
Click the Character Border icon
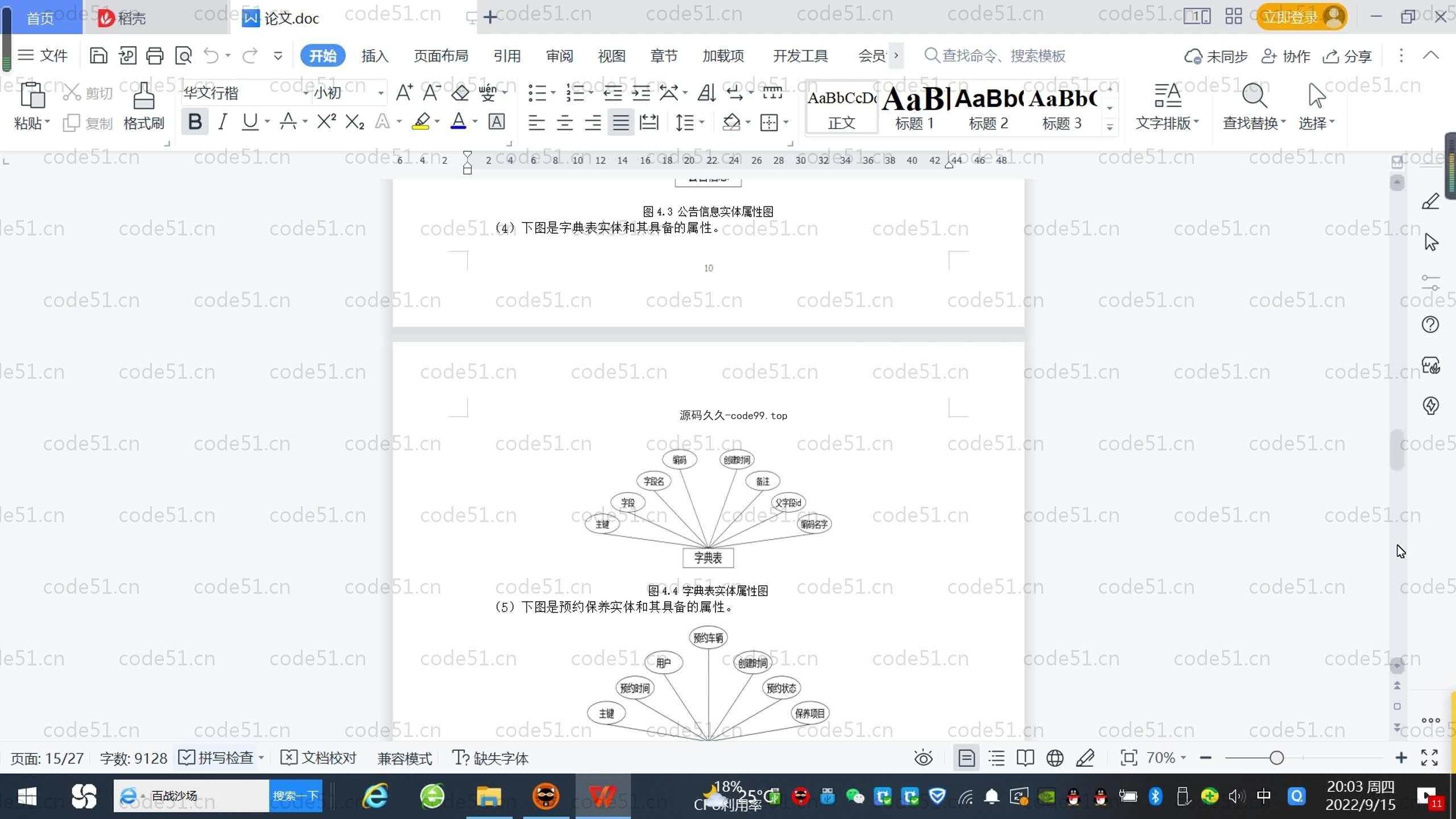tap(497, 122)
